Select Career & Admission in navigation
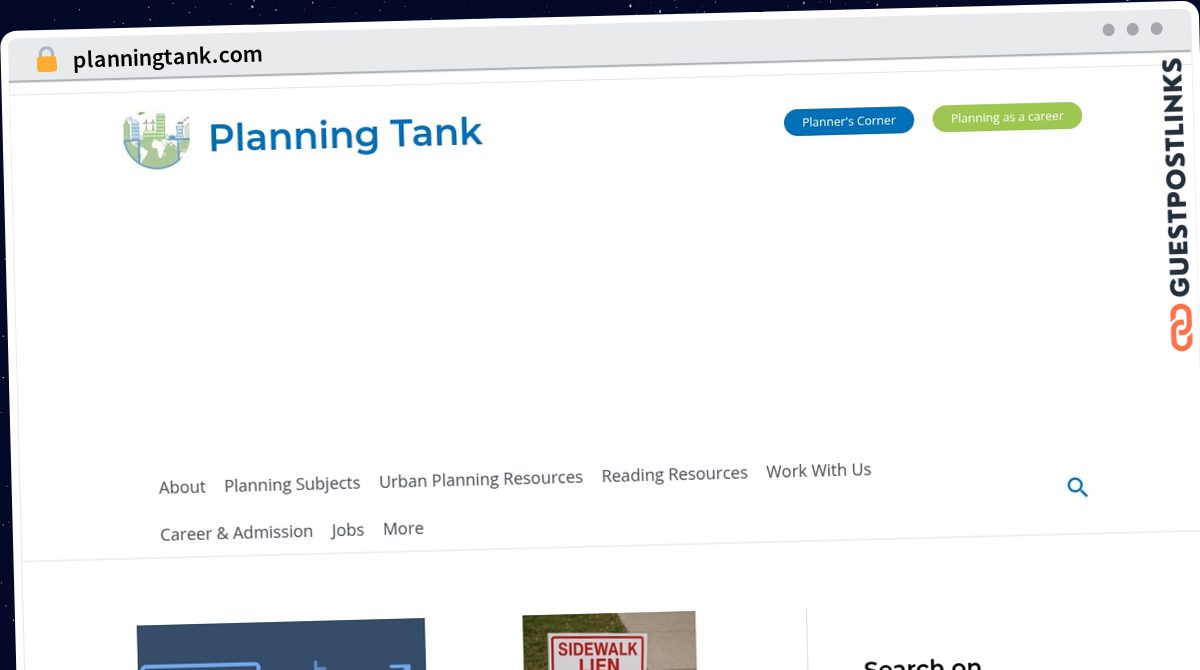Viewport: 1200px width, 670px height. 236,533
